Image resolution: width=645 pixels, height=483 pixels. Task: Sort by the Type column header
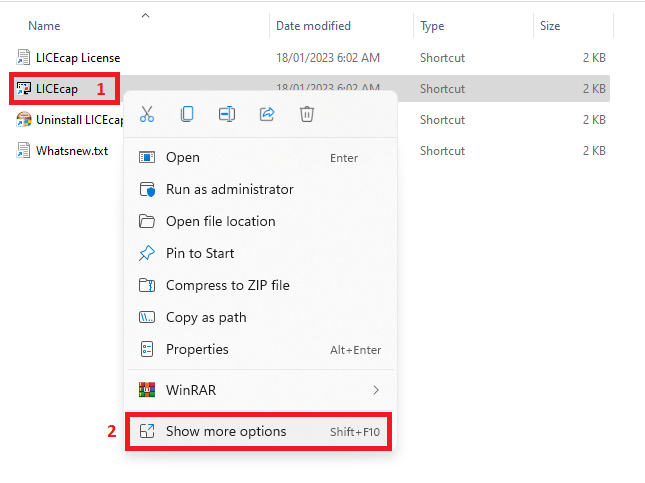tap(432, 26)
